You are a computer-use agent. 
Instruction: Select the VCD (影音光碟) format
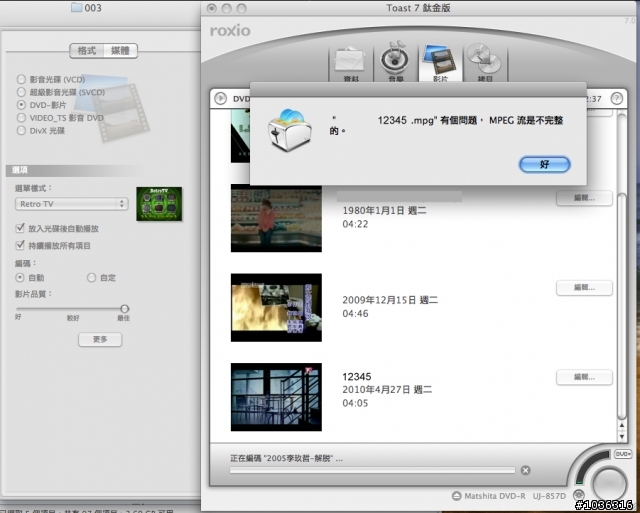click(x=21, y=79)
